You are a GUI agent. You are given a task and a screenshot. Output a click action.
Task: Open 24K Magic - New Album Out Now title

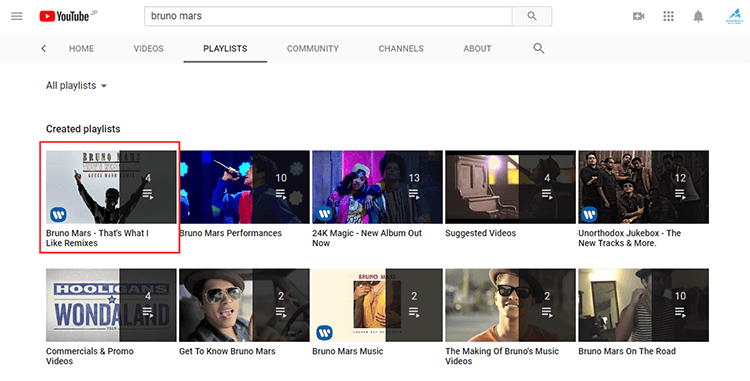(367, 238)
